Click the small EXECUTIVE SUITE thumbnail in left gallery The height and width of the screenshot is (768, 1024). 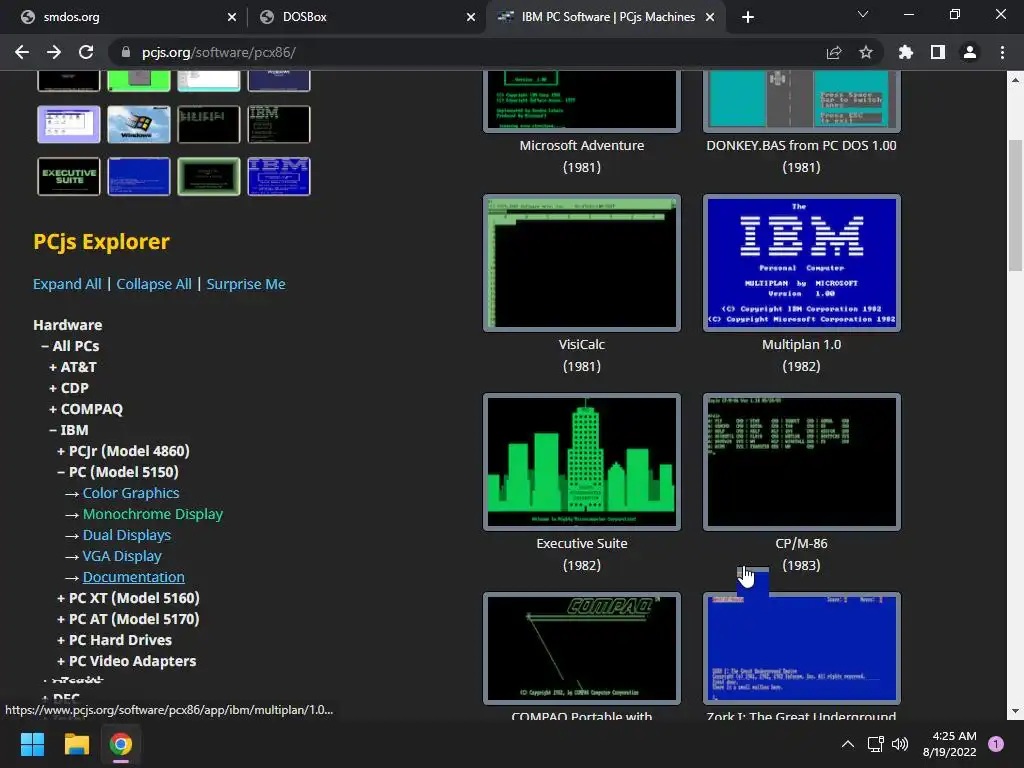click(x=69, y=176)
